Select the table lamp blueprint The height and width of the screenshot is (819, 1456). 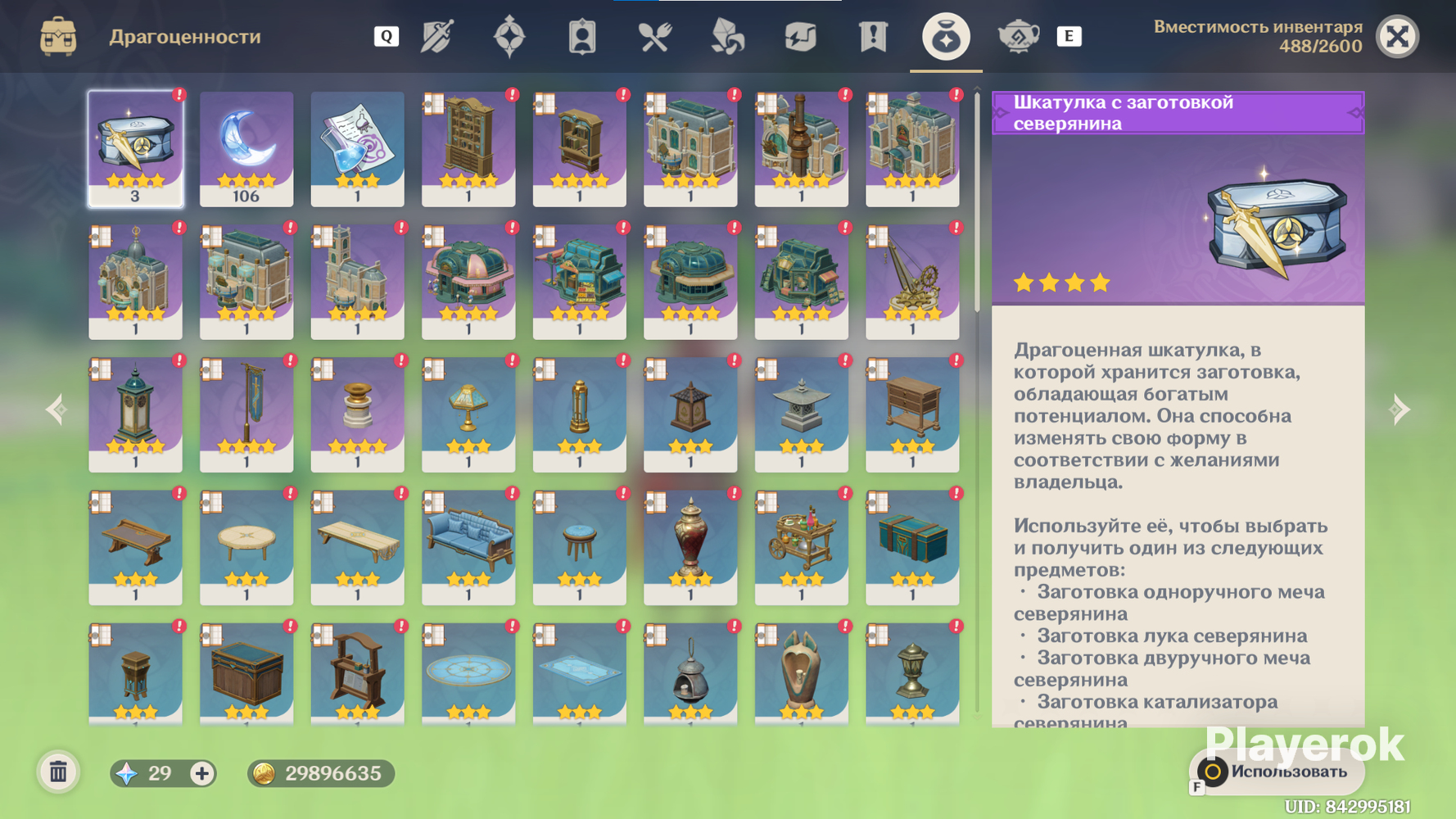click(468, 414)
